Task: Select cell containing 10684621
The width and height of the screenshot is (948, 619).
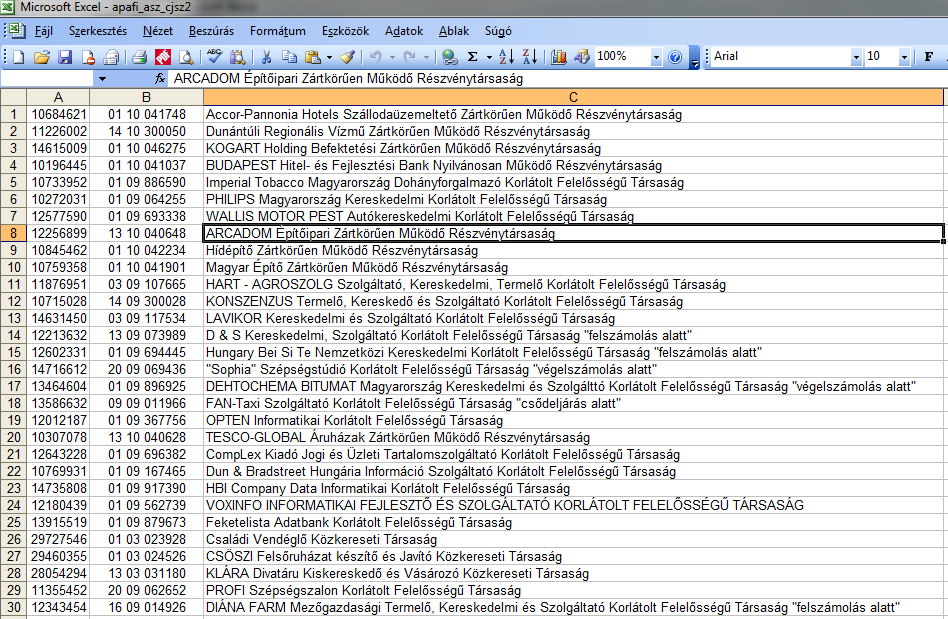Action: point(58,114)
